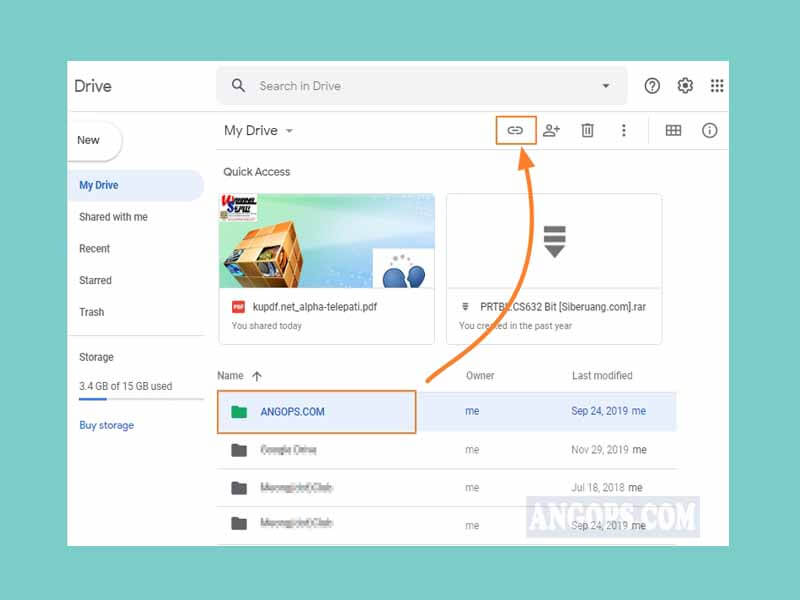Click the Drive logo text
Image resolution: width=800 pixels, height=600 pixels.
[x=93, y=86]
